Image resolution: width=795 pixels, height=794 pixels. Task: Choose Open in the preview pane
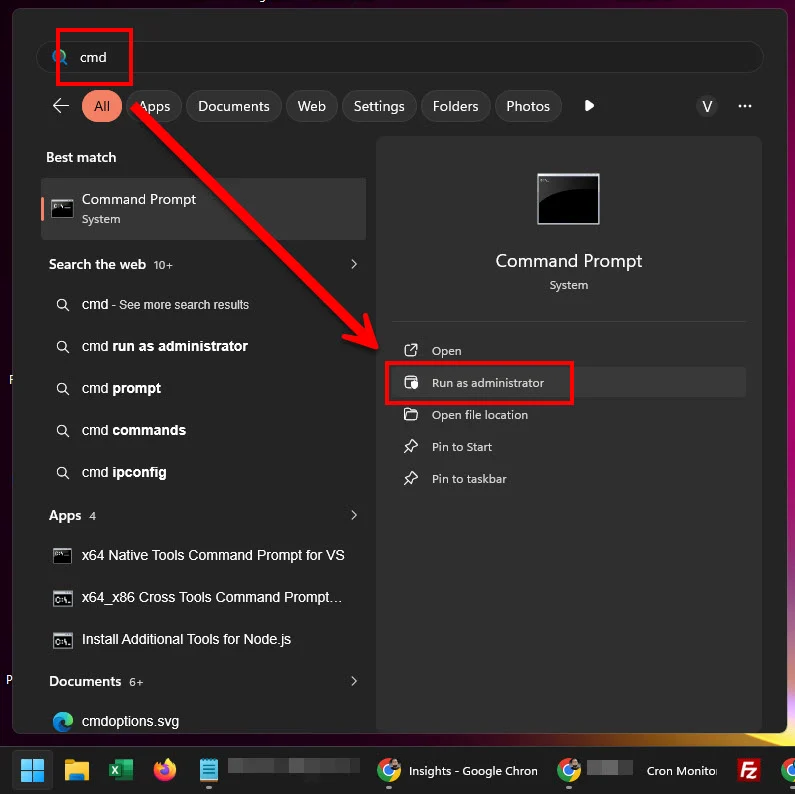coord(568,351)
